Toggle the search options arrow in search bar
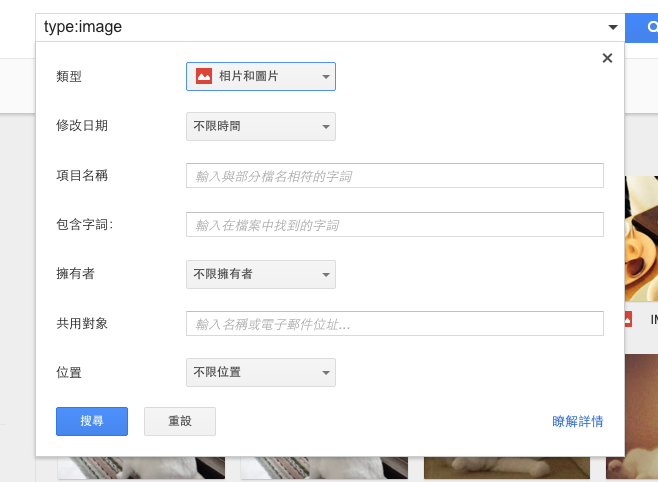658x482 pixels. point(612,27)
